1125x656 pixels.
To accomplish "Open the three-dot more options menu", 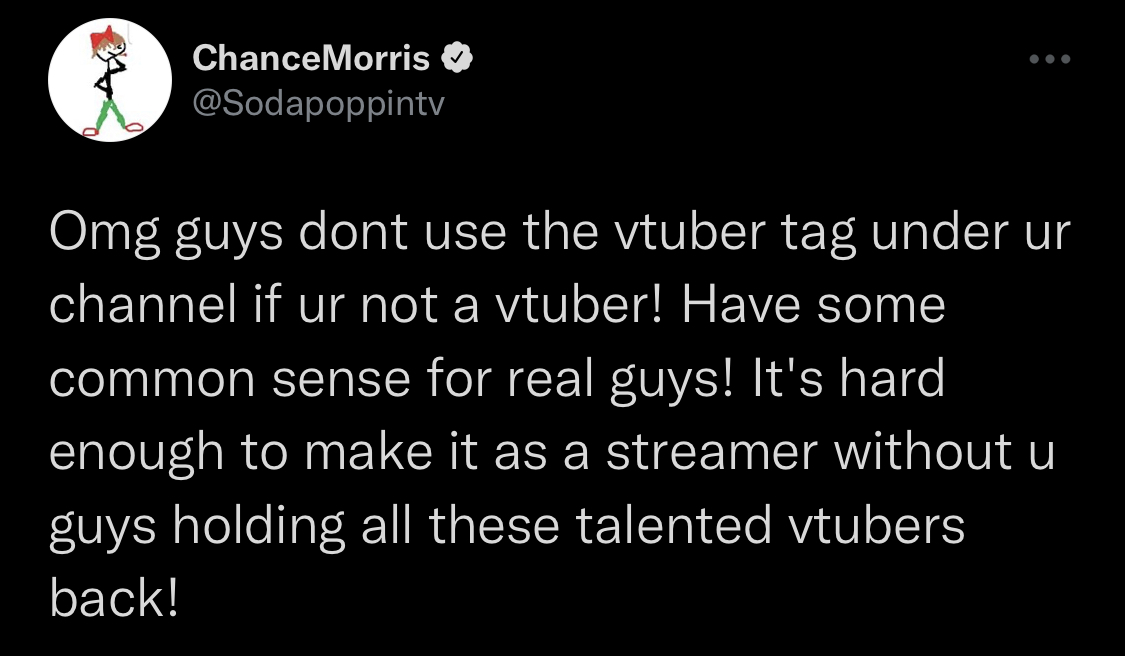I will [x=1050, y=59].
